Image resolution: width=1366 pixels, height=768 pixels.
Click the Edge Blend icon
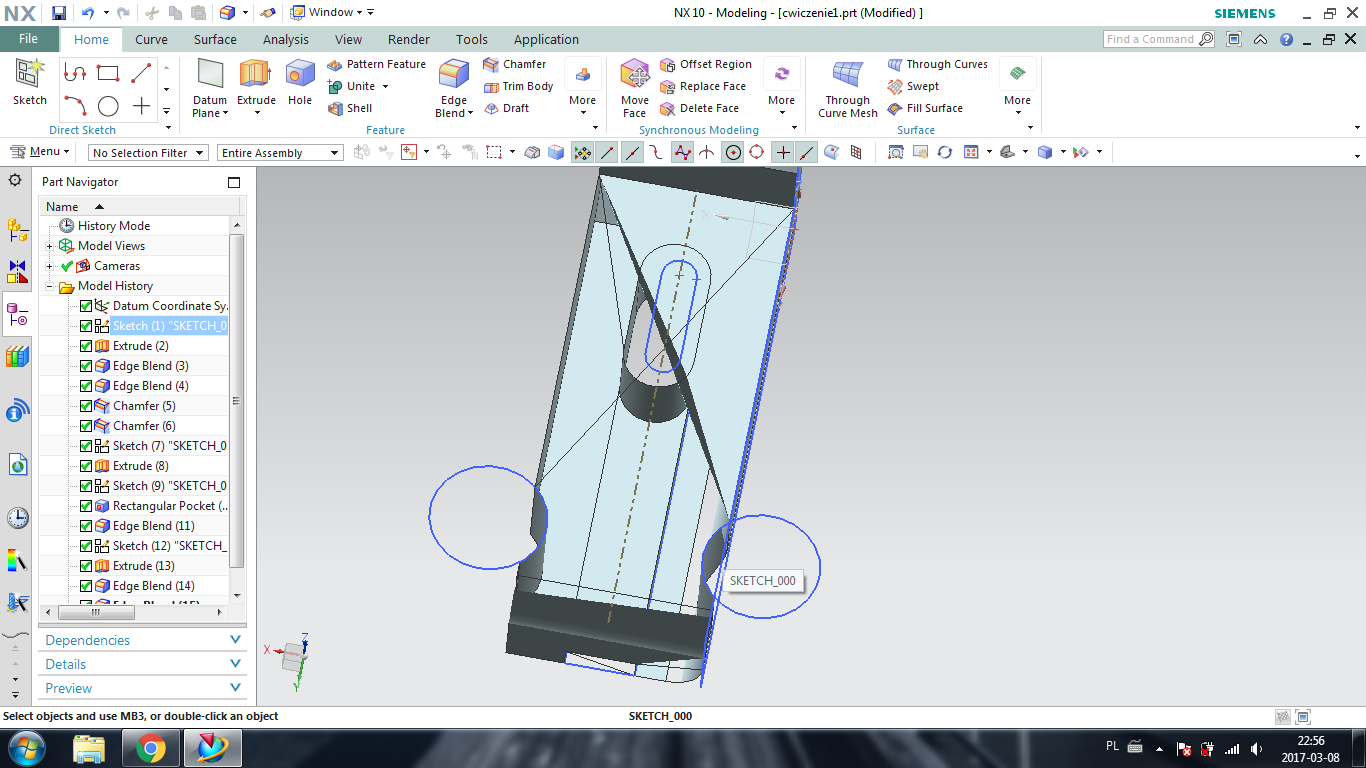(x=454, y=75)
